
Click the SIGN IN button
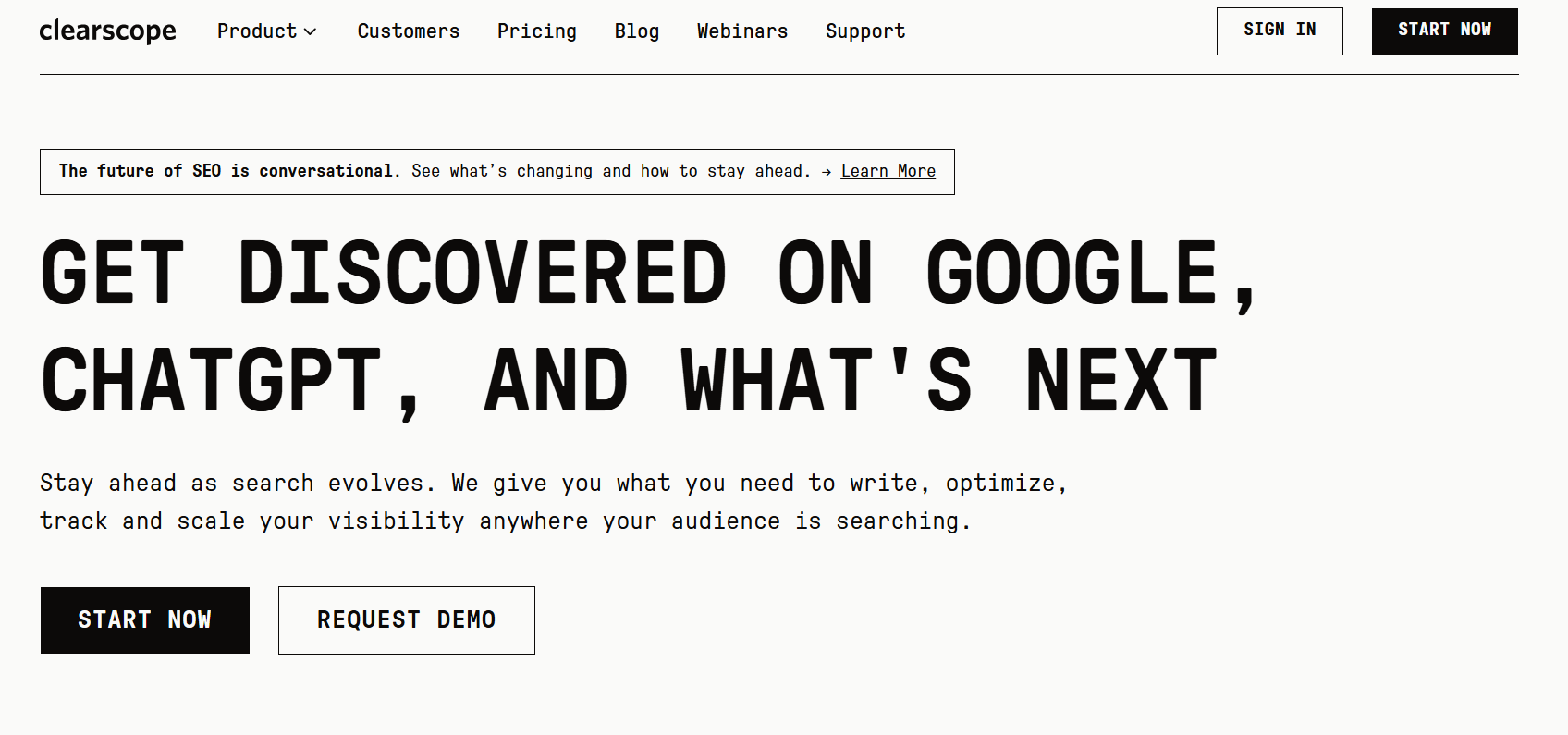point(1279,31)
